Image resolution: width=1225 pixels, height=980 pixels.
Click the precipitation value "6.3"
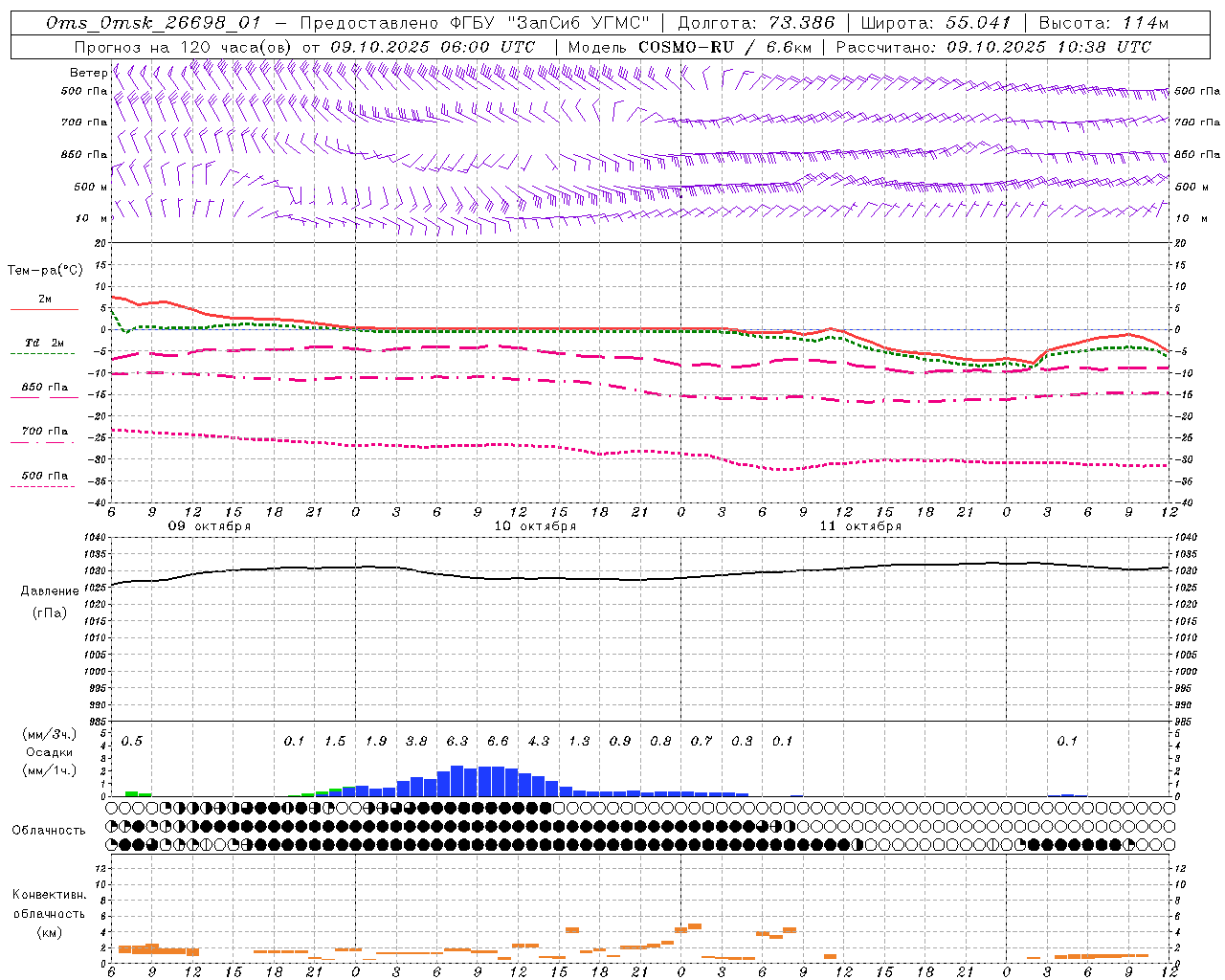457,742
